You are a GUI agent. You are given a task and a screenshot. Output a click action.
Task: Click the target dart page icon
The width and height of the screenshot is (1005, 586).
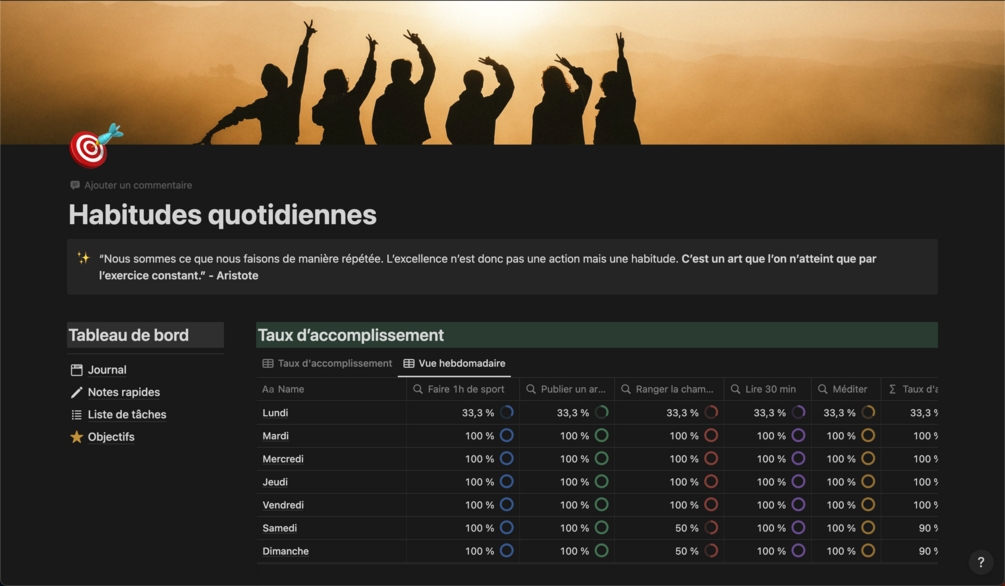pyautogui.click(x=96, y=145)
